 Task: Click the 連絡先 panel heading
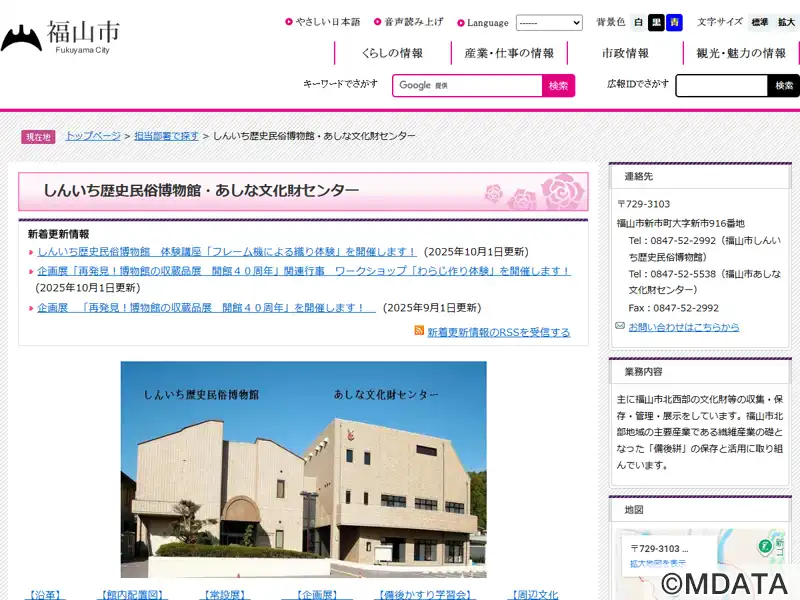click(639, 177)
